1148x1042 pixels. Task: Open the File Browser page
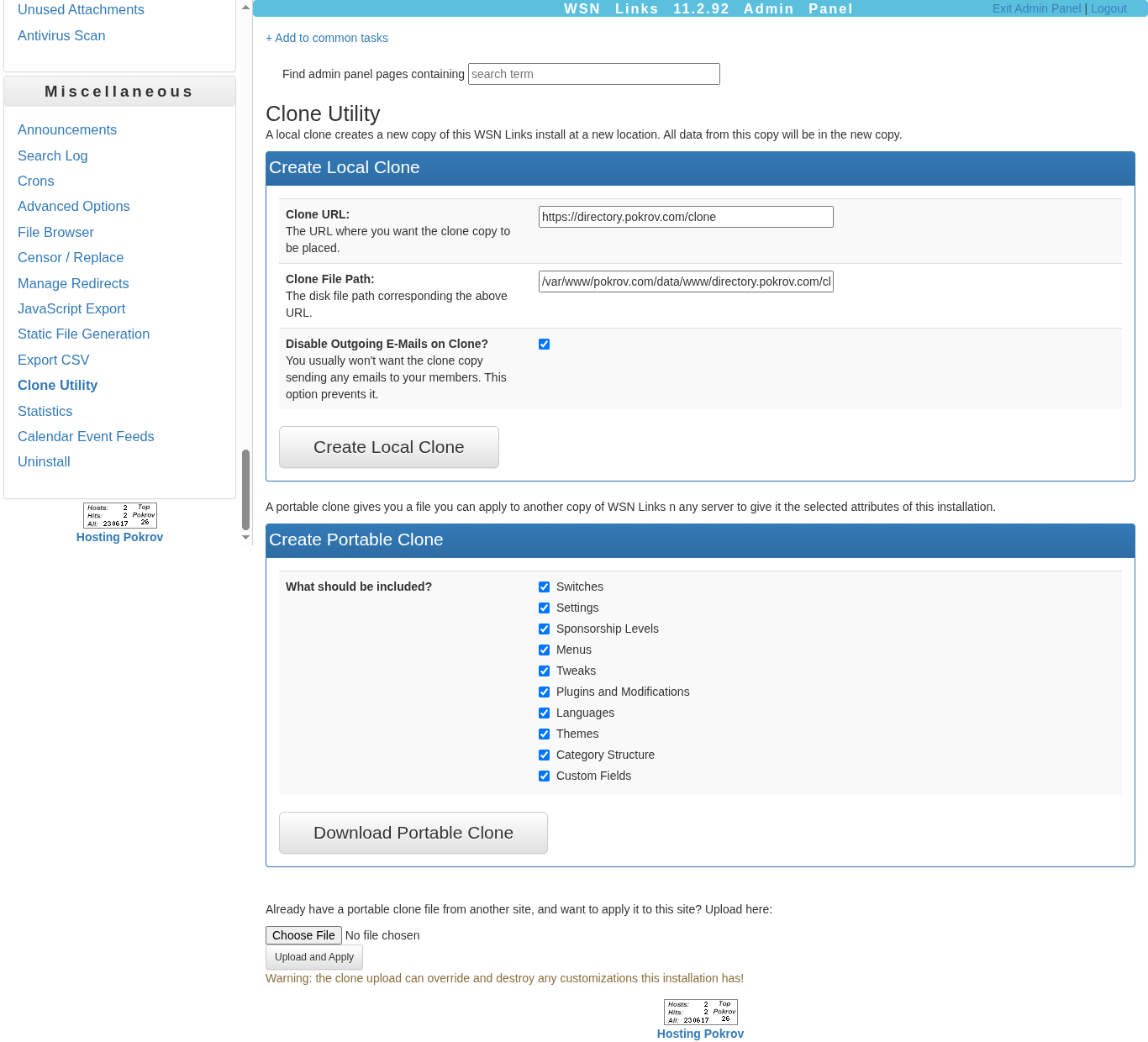(x=55, y=233)
